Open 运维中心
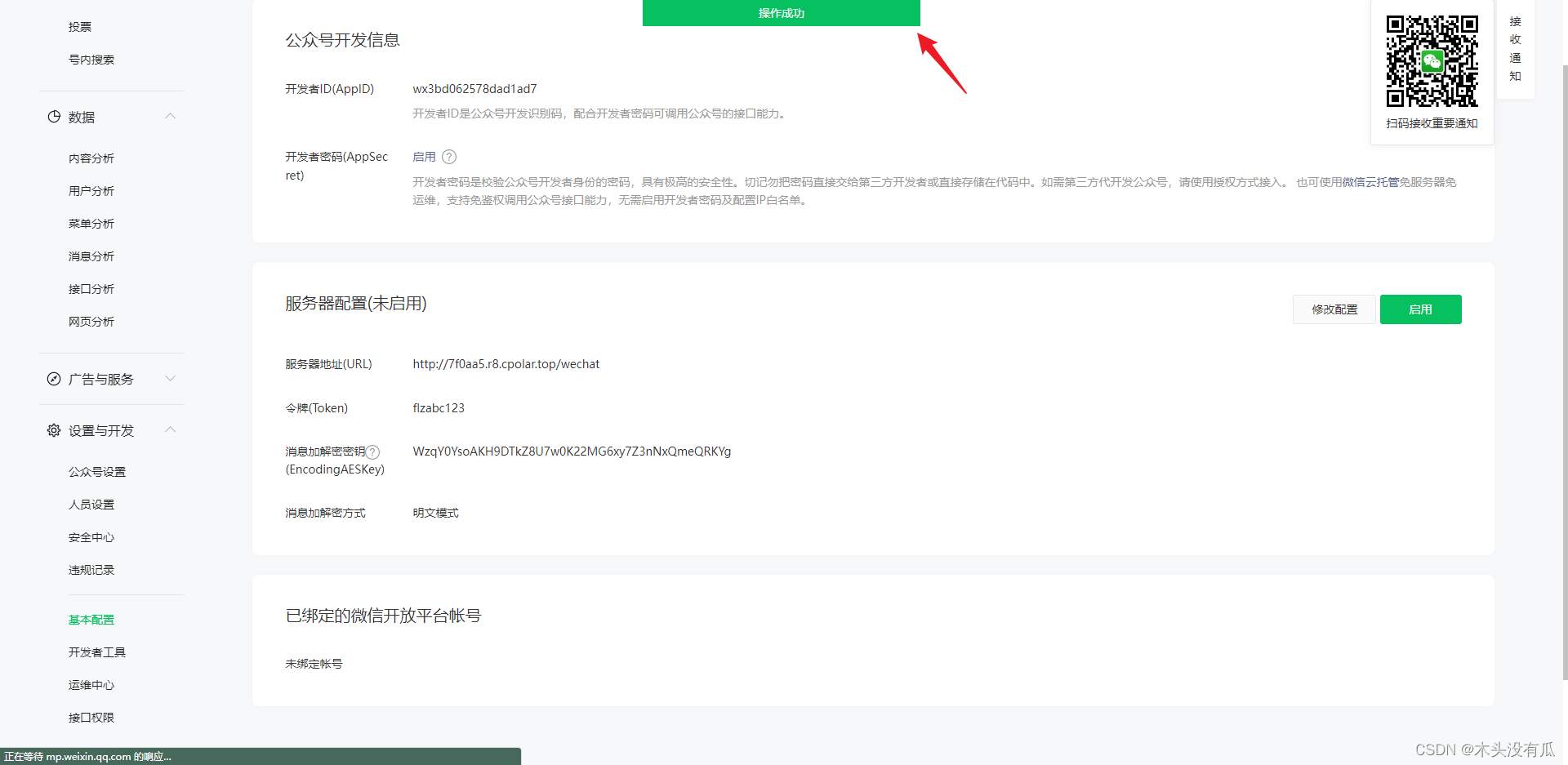This screenshot has height=765, width=1568. [x=91, y=685]
